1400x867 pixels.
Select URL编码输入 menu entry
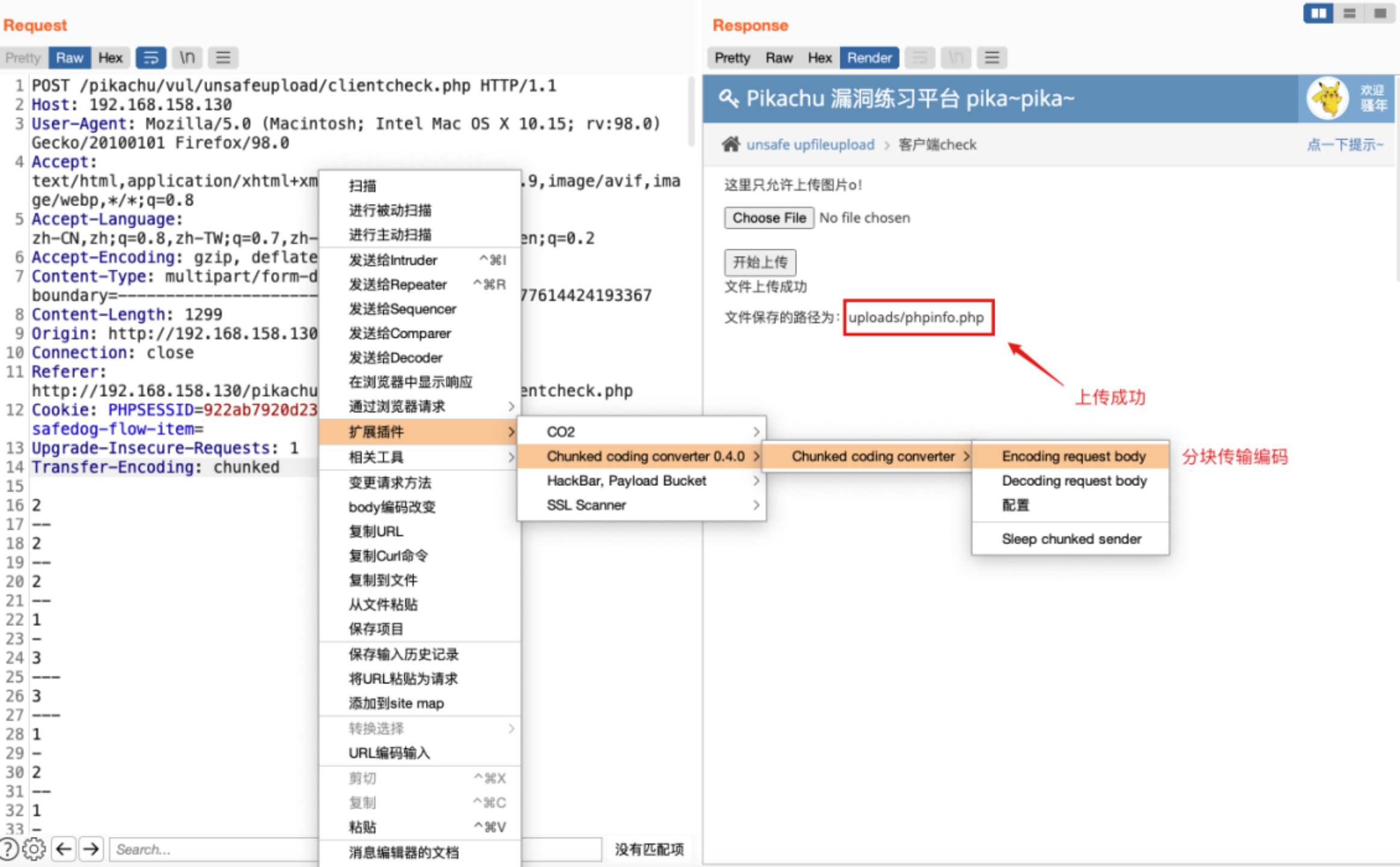coord(419,753)
